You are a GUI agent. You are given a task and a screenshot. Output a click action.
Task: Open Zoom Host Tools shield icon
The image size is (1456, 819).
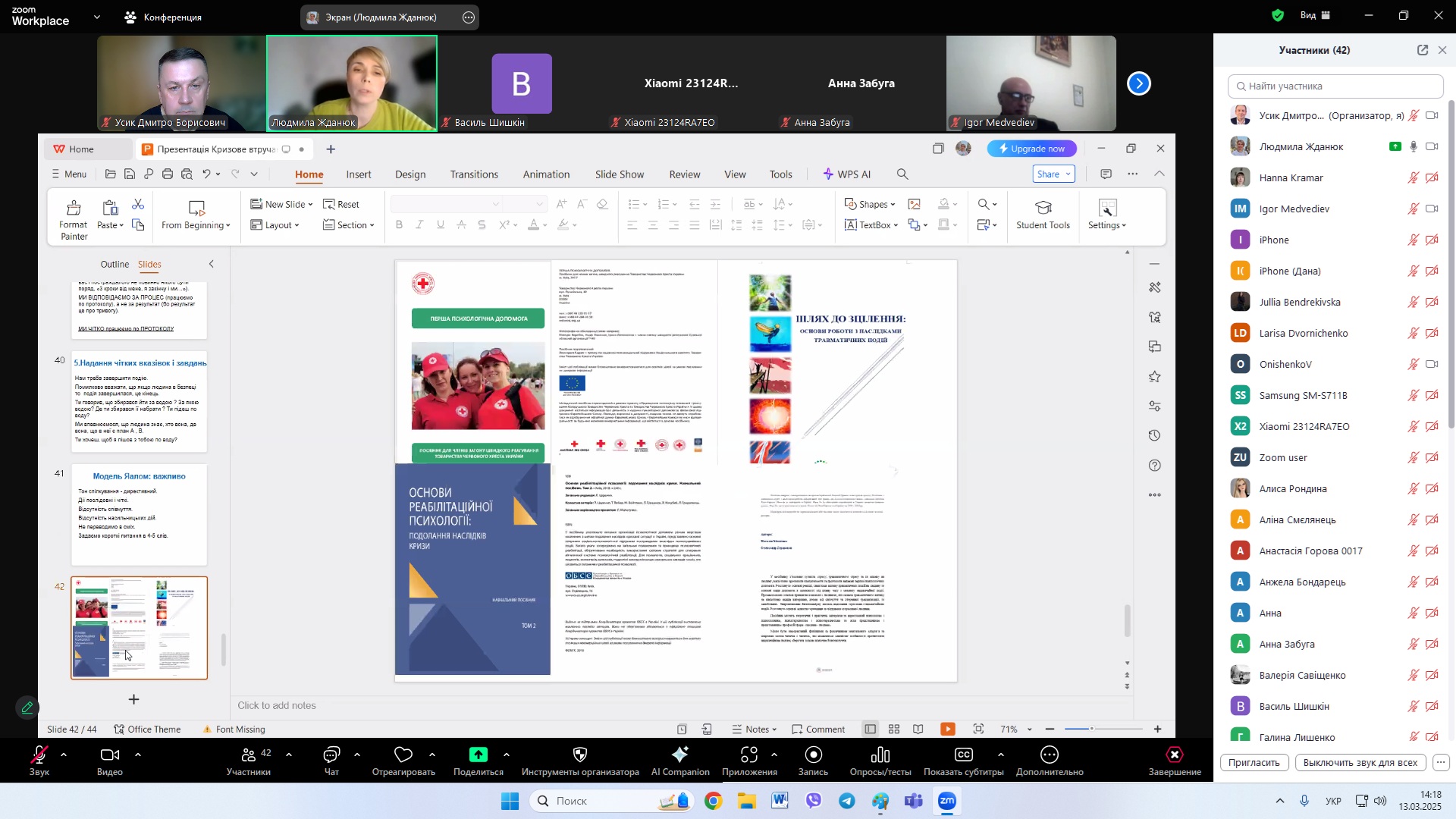(x=580, y=761)
